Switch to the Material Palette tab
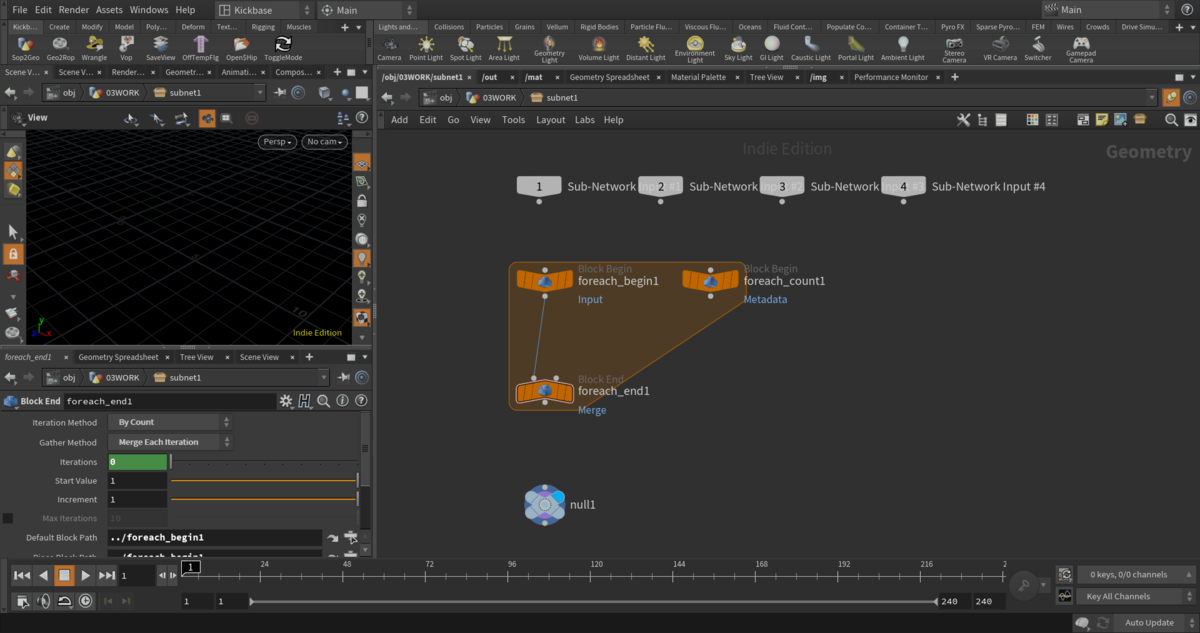1200x633 pixels. click(x=698, y=77)
